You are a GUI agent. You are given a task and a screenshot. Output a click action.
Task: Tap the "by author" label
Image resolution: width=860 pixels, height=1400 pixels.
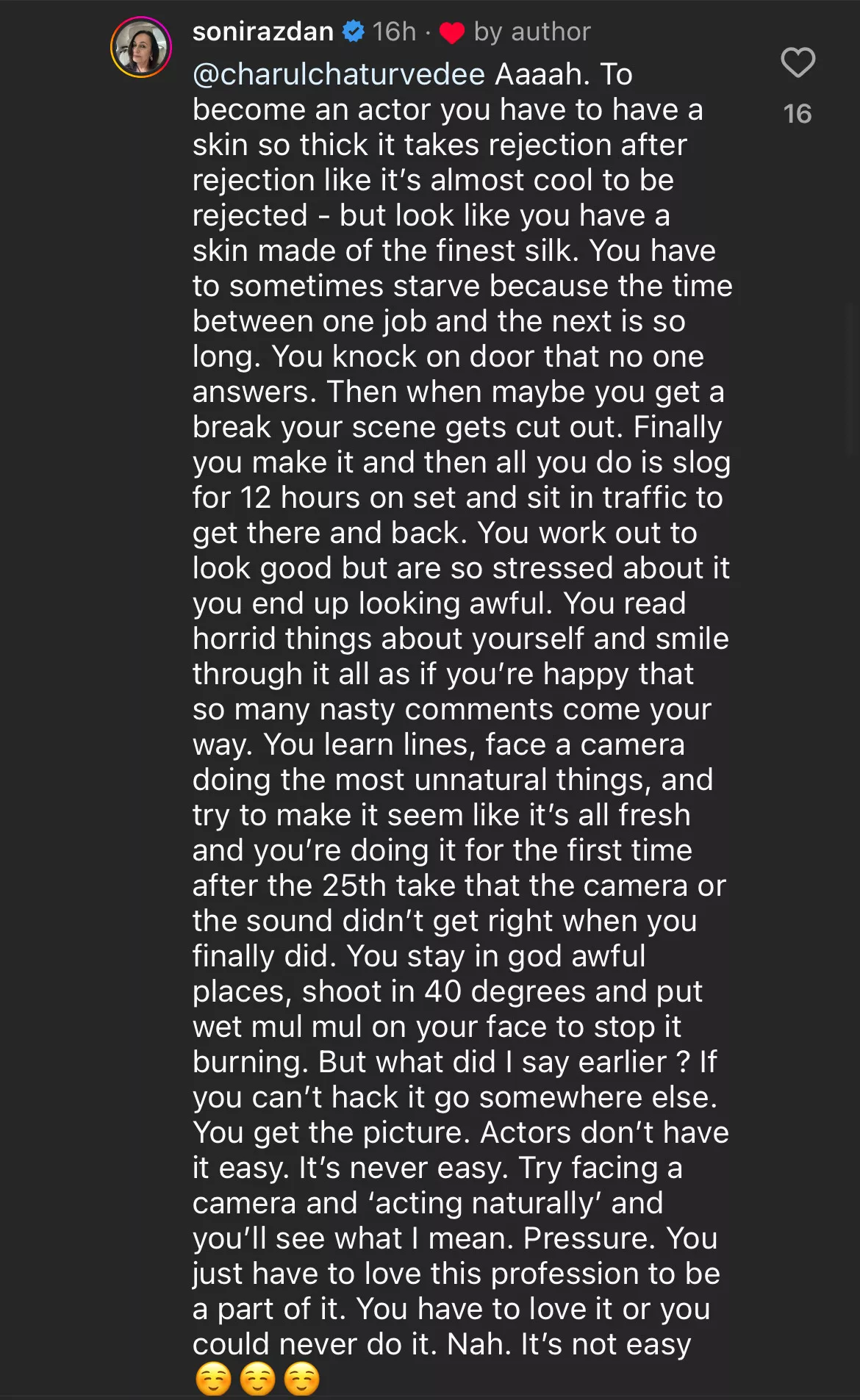pos(532,32)
